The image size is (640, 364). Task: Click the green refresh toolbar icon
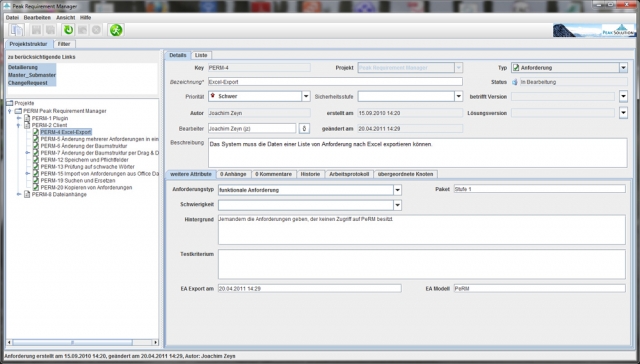pyautogui.click(x=68, y=30)
